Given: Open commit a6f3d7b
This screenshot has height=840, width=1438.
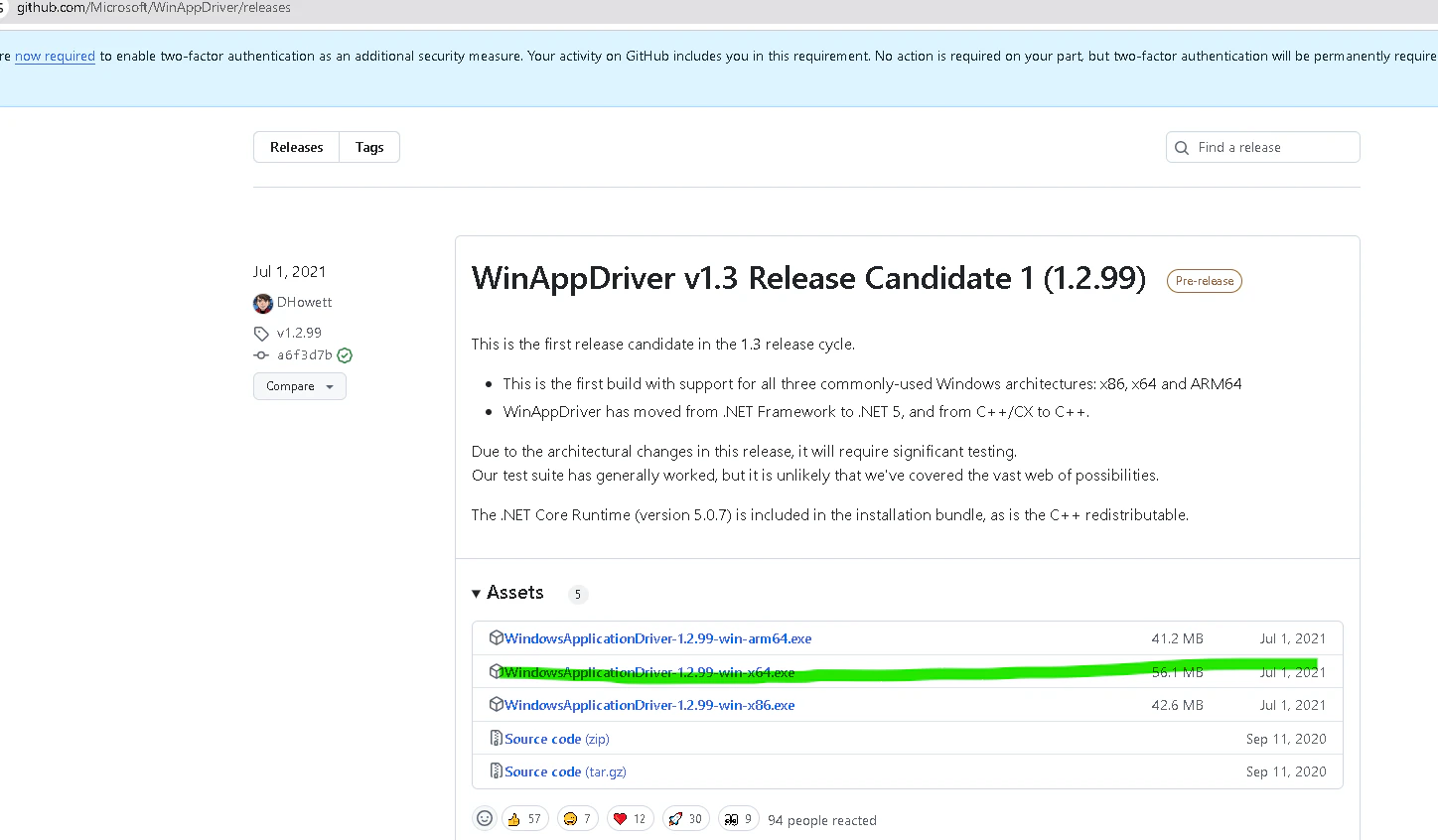Looking at the screenshot, I should [x=305, y=355].
